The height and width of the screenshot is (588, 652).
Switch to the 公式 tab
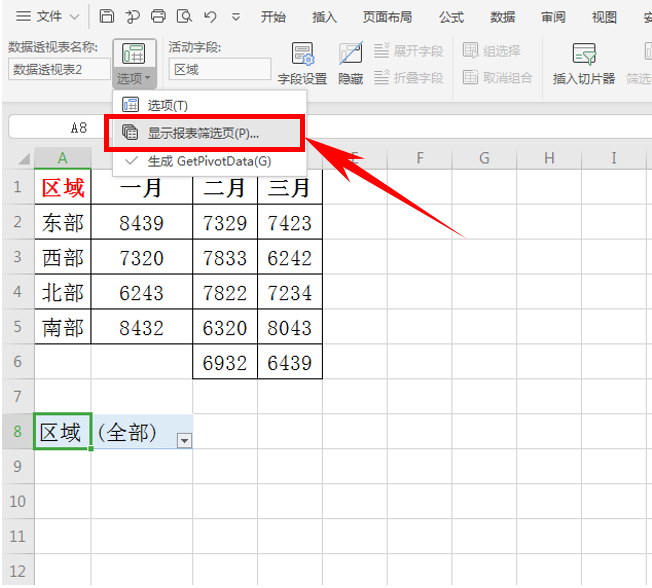coord(452,17)
